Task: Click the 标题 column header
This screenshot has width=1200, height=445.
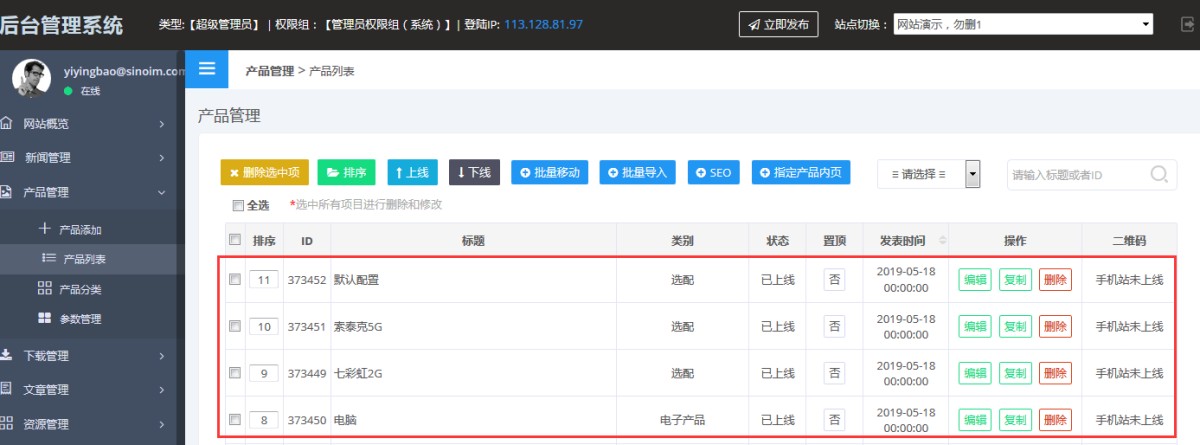Action: [473, 241]
